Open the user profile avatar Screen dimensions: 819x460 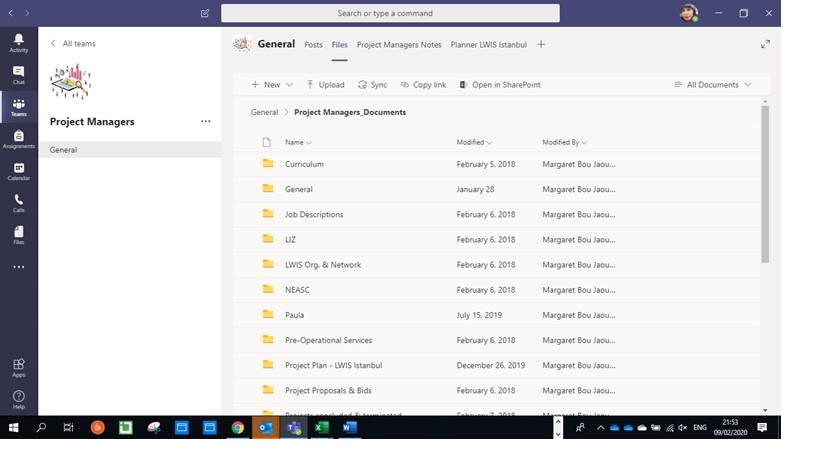(x=689, y=13)
